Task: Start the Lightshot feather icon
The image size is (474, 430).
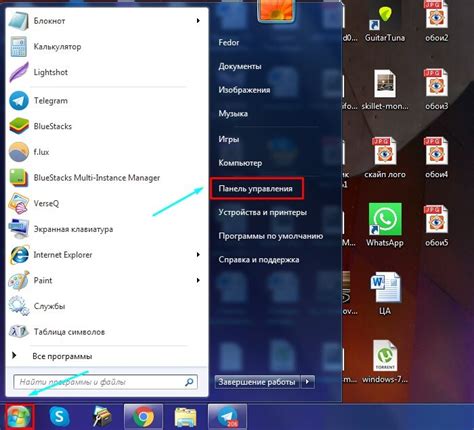Action: 19,72
